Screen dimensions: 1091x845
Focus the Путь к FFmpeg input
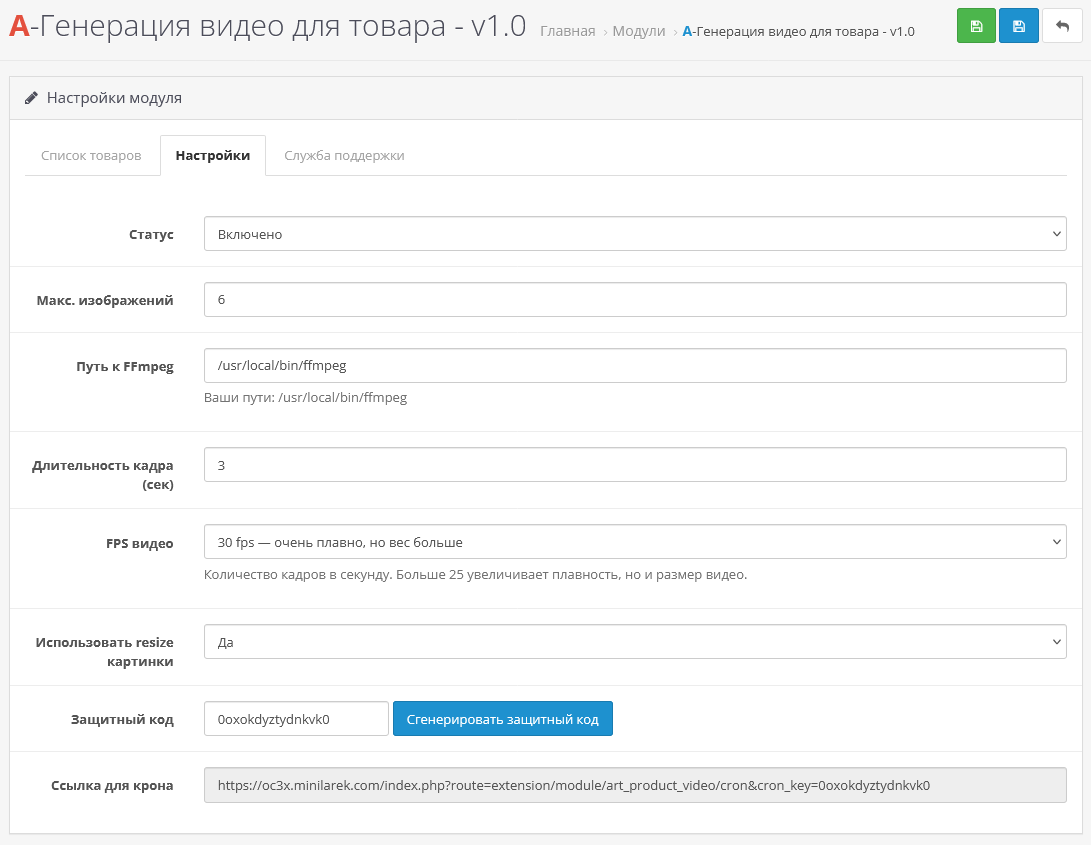click(x=635, y=366)
